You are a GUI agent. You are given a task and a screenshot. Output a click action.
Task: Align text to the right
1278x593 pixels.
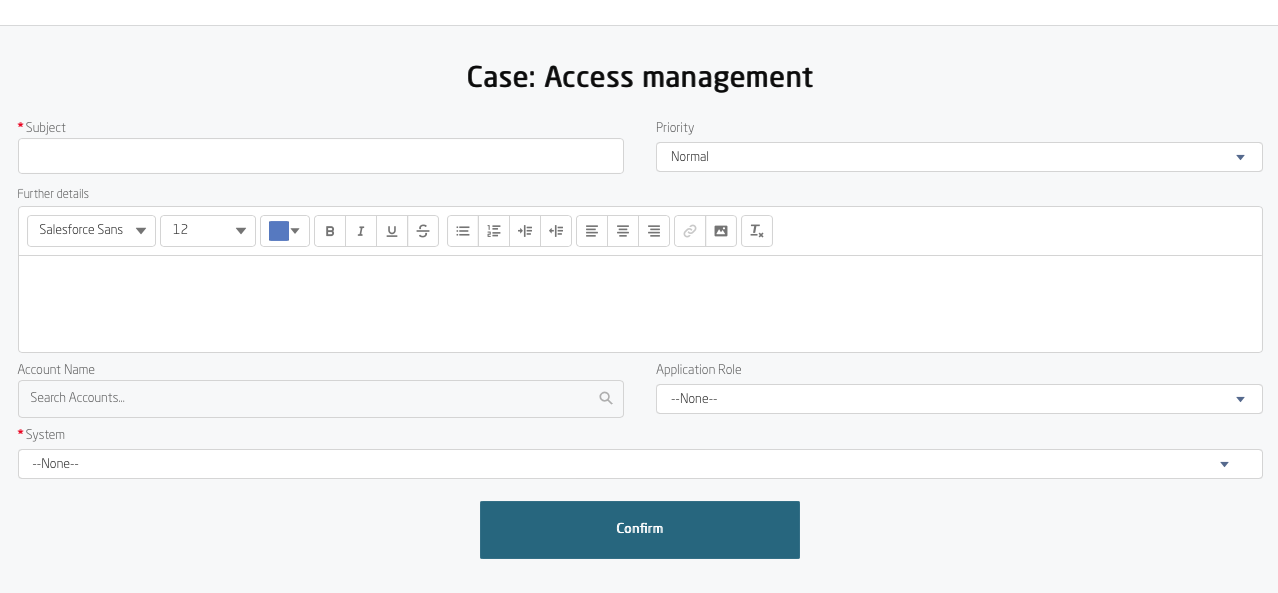point(654,231)
